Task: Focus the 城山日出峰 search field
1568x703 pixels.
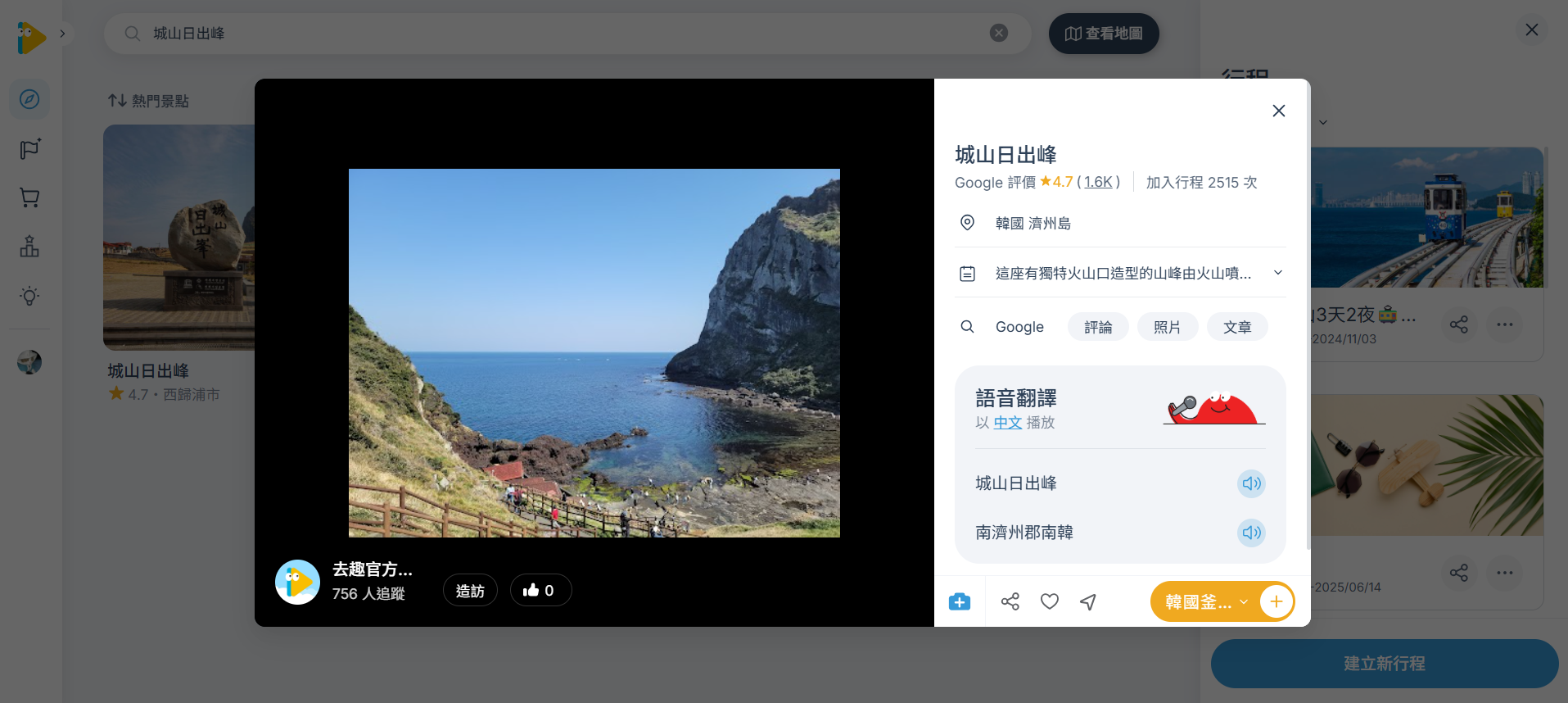Action: [567, 34]
